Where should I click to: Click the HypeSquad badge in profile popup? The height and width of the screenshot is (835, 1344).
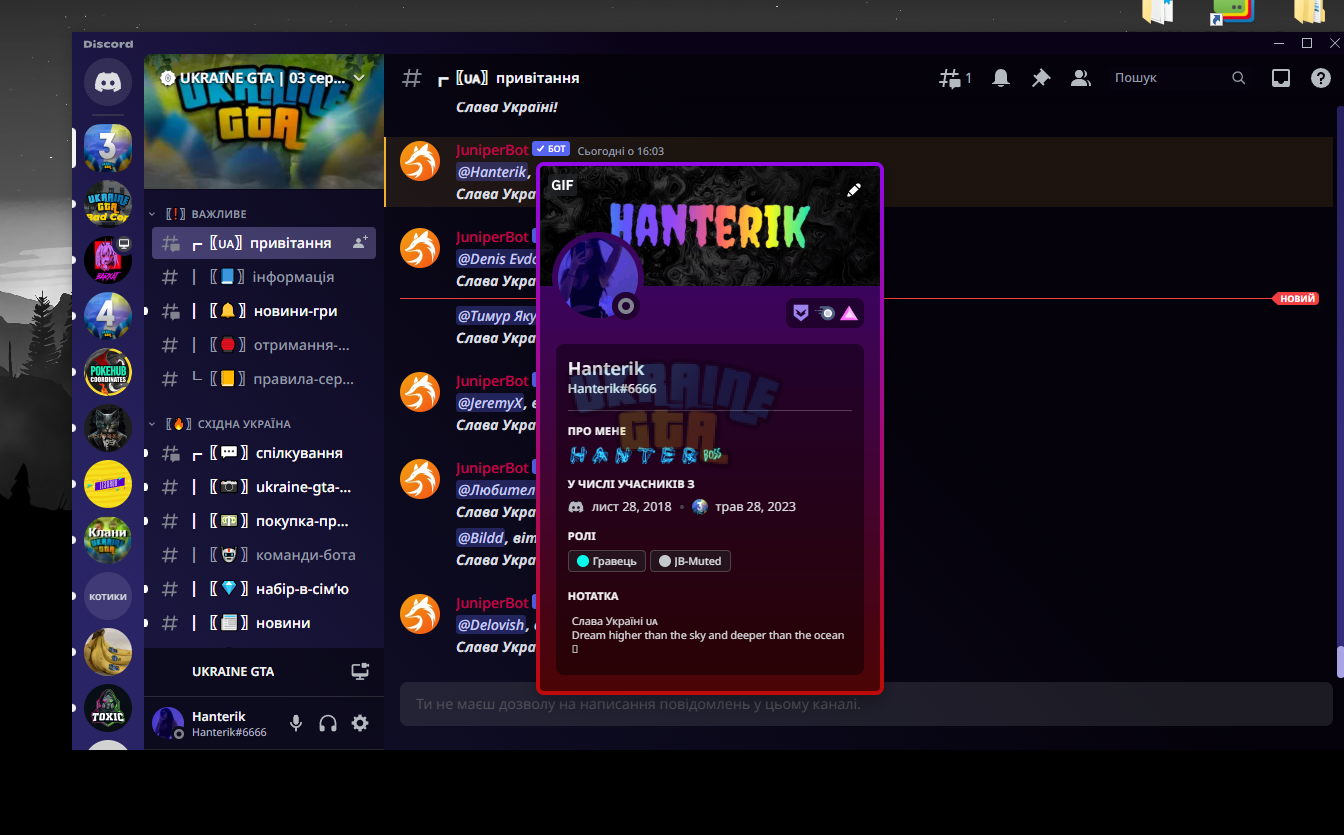801,313
